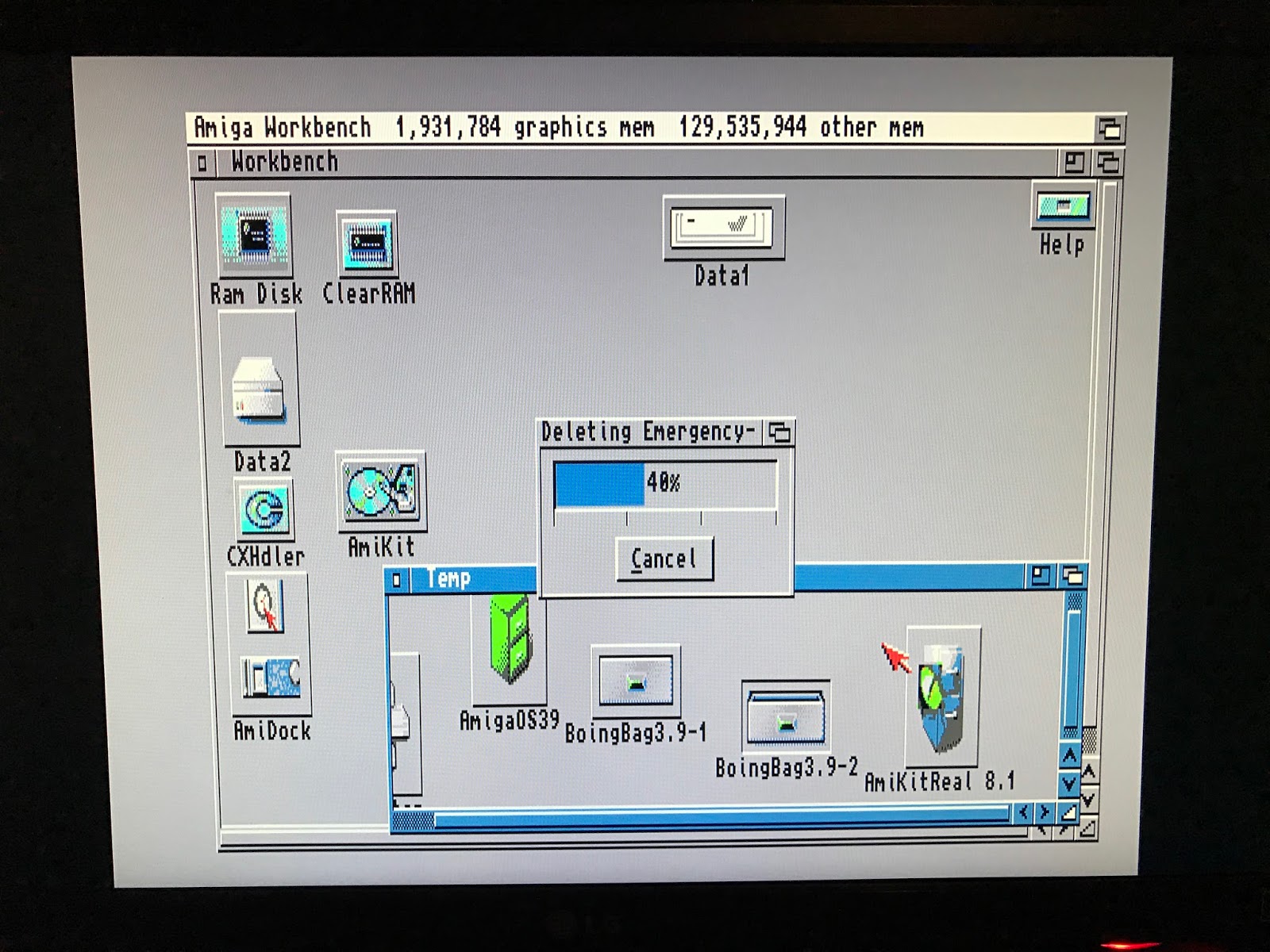Click the Amiga Workbench screen title bar

click(x=641, y=128)
